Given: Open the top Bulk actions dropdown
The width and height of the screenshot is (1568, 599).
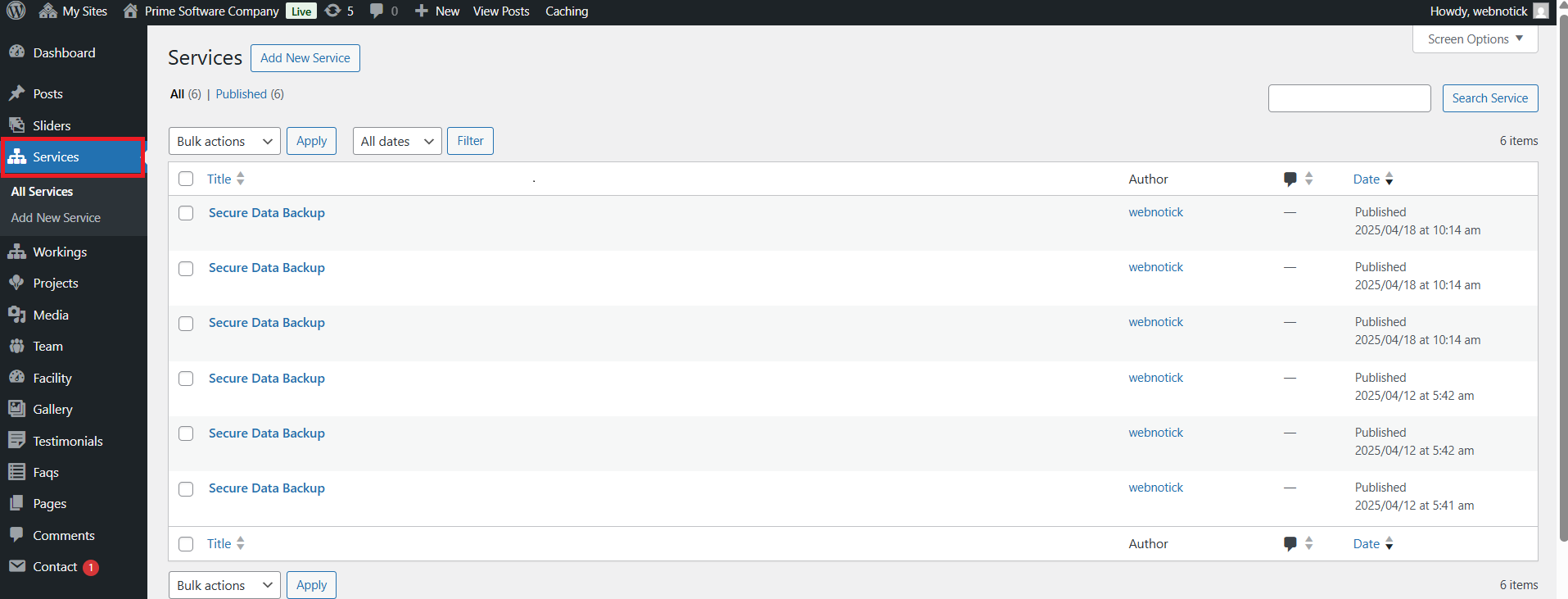Looking at the screenshot, I should click(x=224, y=141).
